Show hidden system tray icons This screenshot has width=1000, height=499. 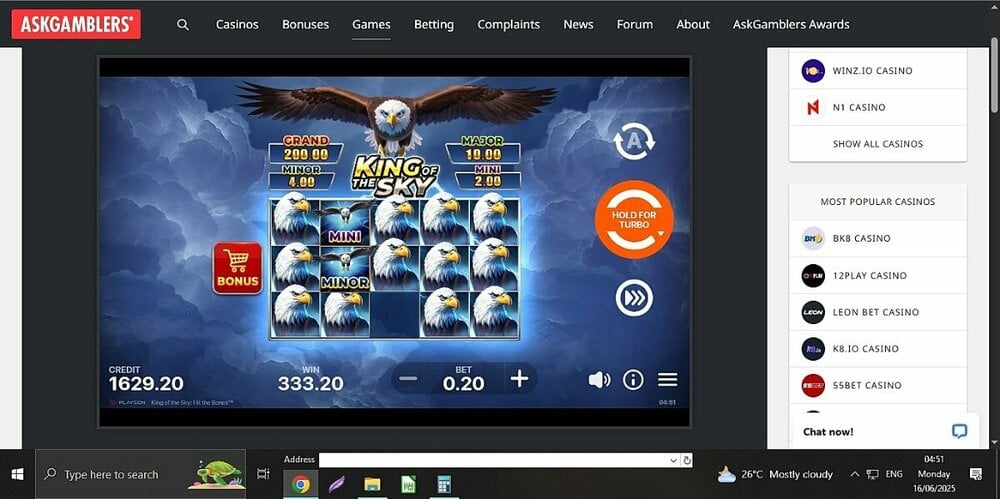click(855, 474)
